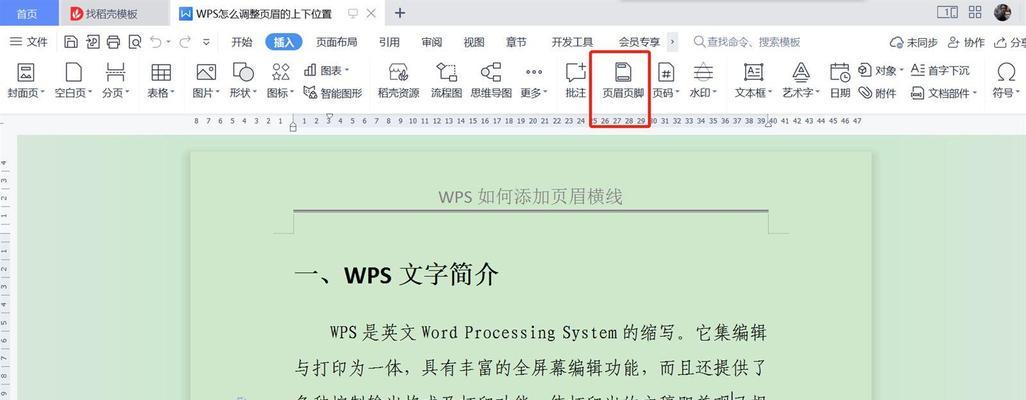
Task: Apply 首字下沉 drop cap
Action: tap(940, 70)
